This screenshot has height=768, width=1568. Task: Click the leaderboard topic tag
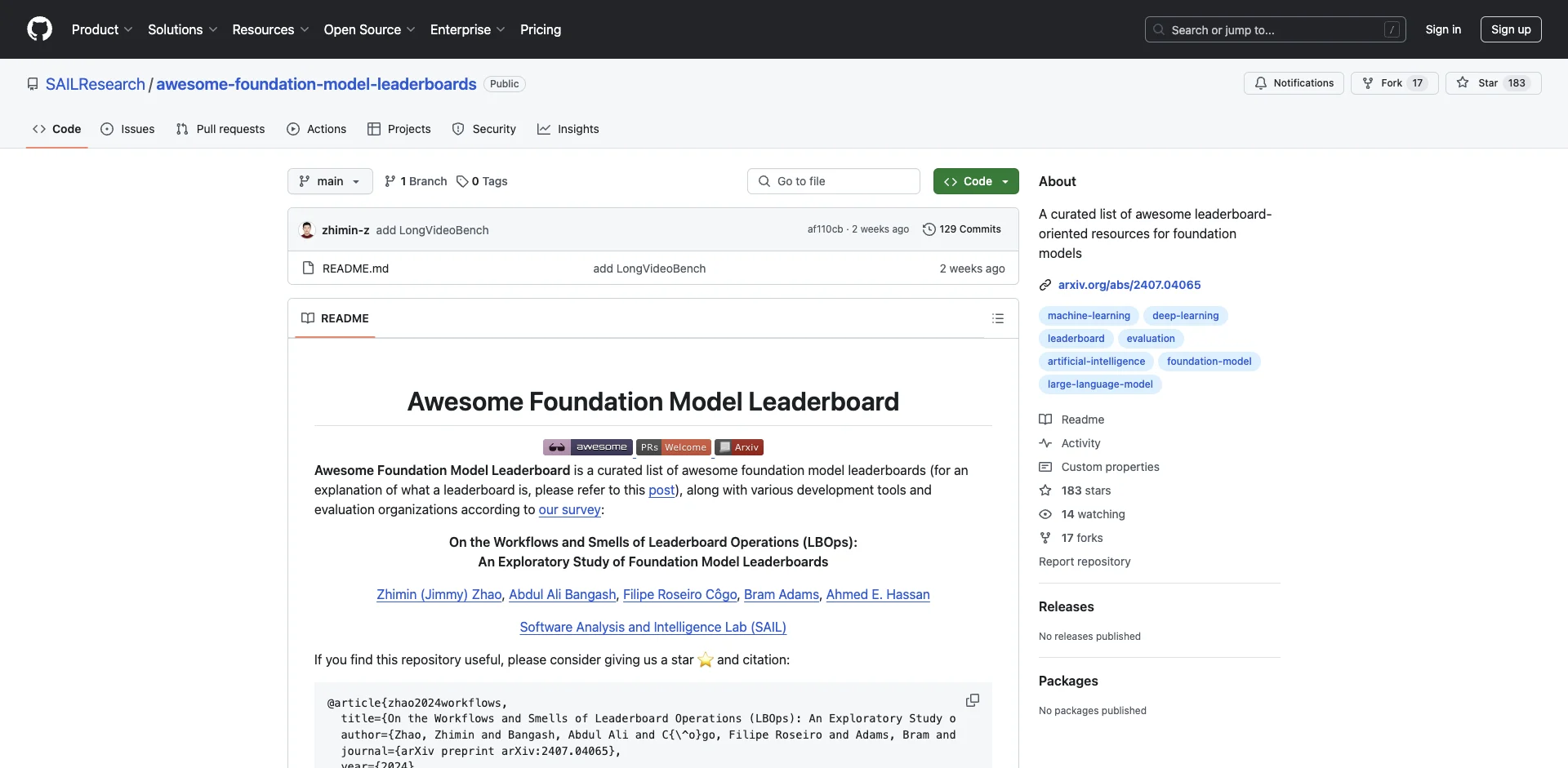1076,339
